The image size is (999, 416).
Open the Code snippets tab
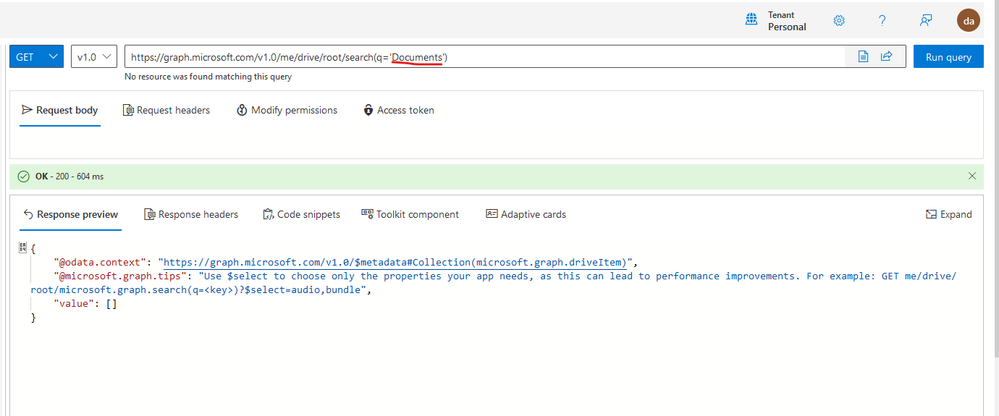(301, 215)
